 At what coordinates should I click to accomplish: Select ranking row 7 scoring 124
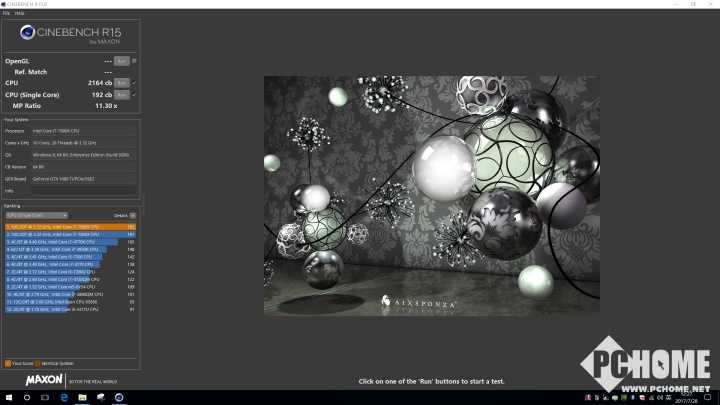(71, 272)
